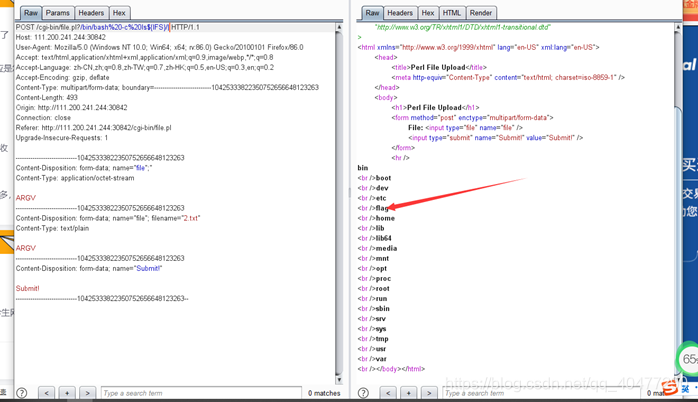Screen dimensions: 698x402
Task: Click the closing body and html tags line
Action: tap(391, 369)
